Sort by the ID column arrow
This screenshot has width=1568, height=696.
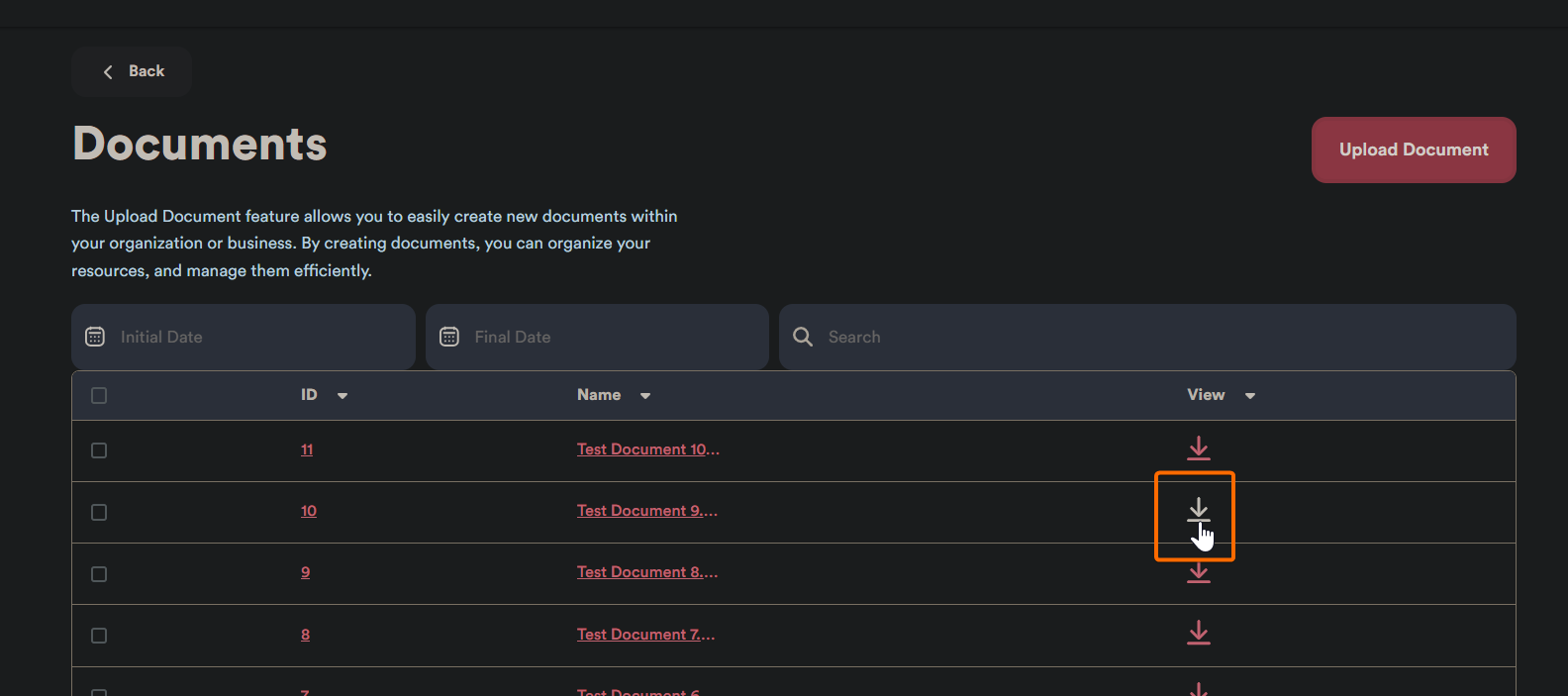click(343, 396)
